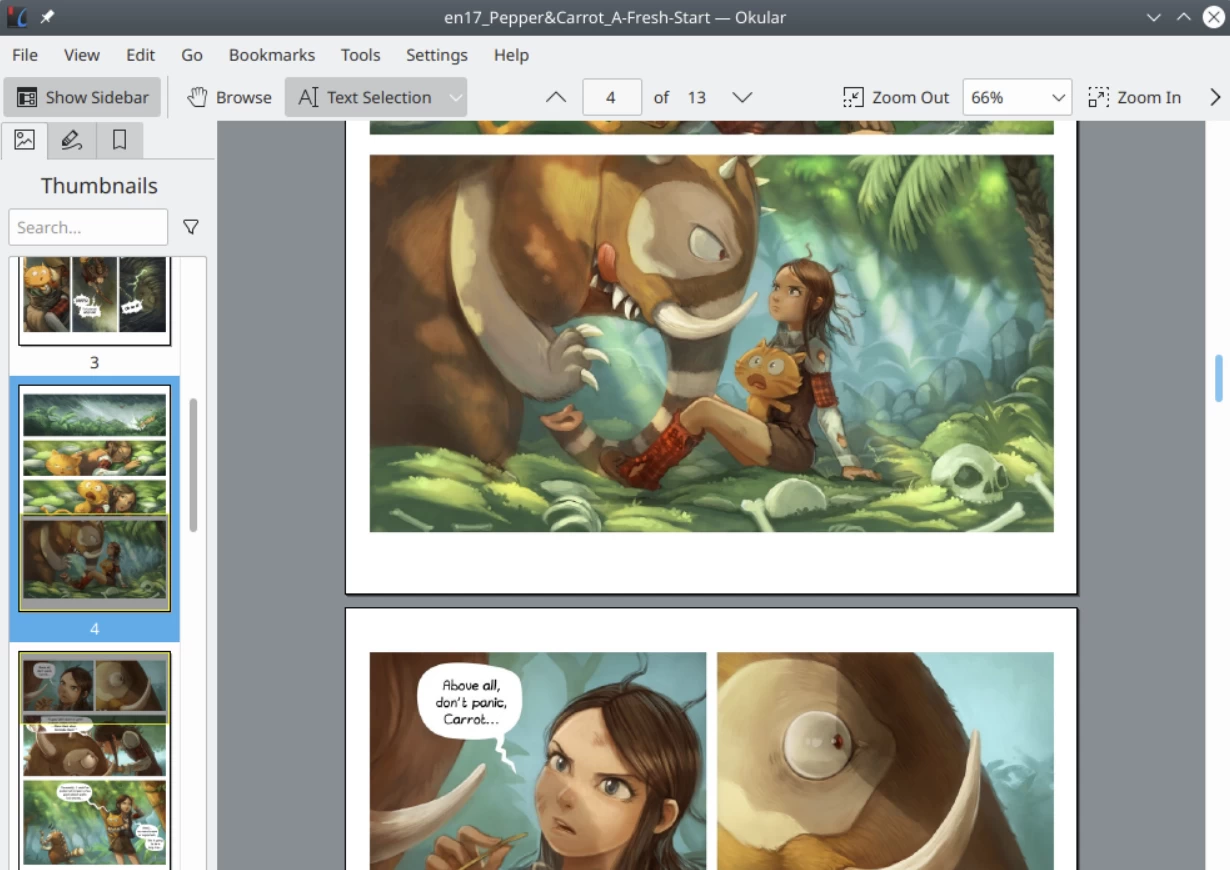The width and height of the screenshot is (1230, 870).
Task: Open the 66% zoom level combo box
Action: pos(1017,97)
